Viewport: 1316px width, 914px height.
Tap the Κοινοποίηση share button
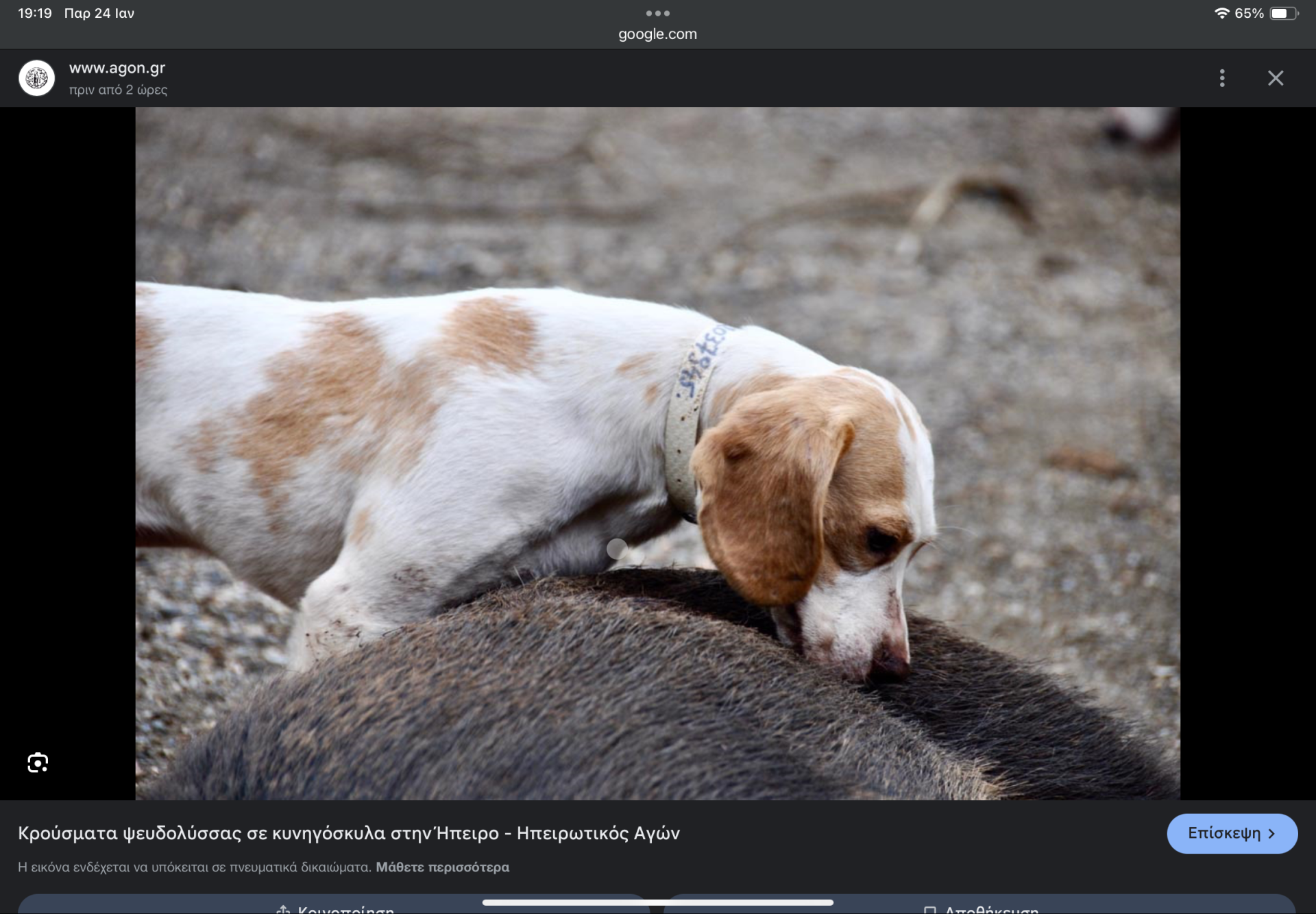[x=336, y=907]
